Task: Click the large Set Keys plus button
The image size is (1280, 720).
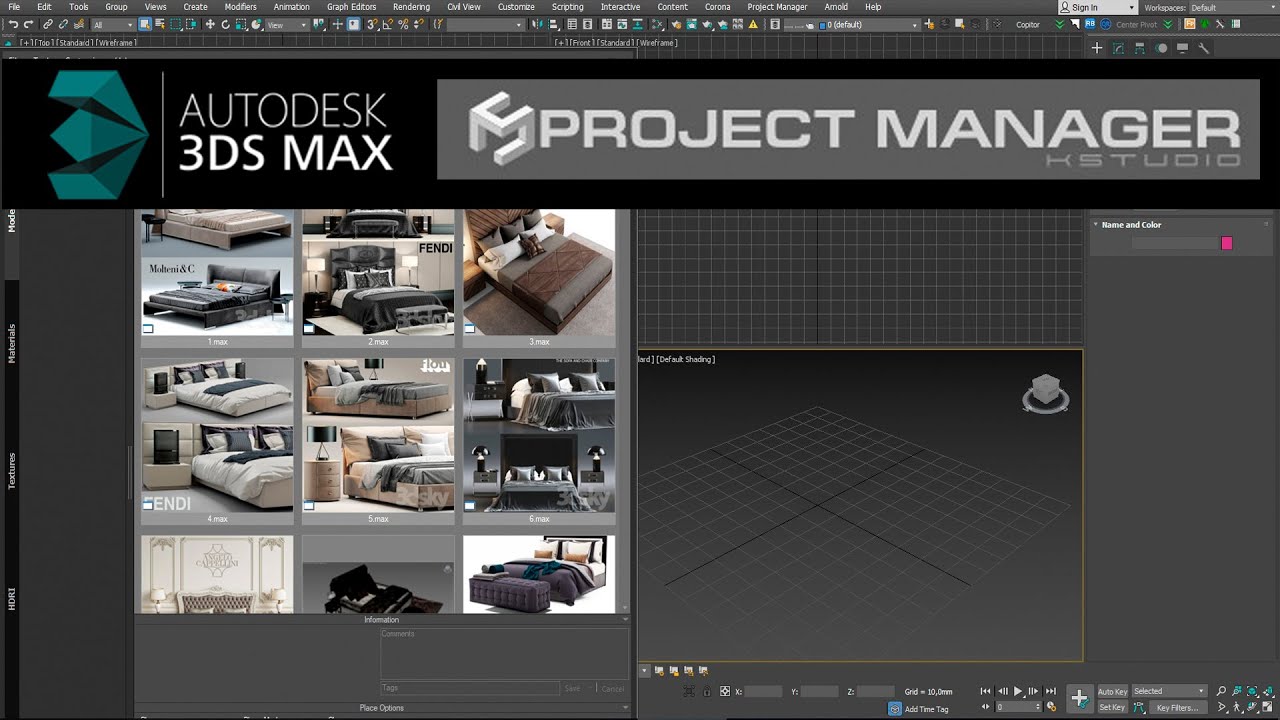Action: tap(1079, 699)
